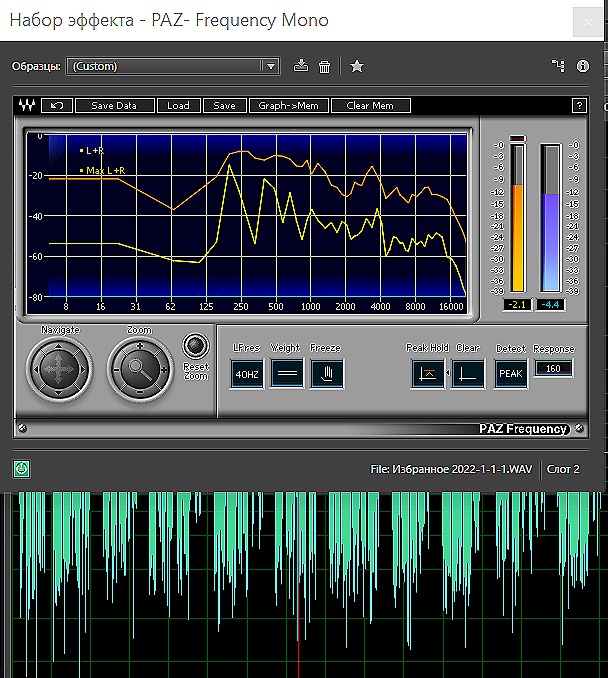608x678 pixels.
Task: Click the Save button
Action: click(x=224, y=106)
